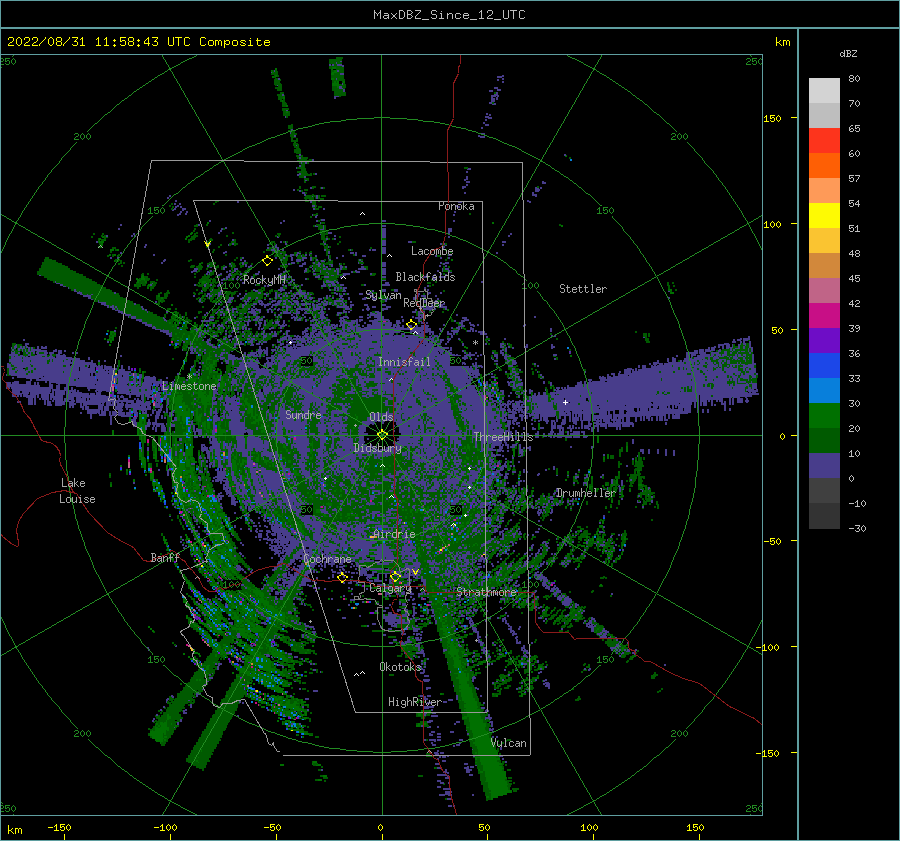Image resolution: width=900 pixels, height=841 pixels.
Task: Click the Limestone label
Action: tap(189, 386)
